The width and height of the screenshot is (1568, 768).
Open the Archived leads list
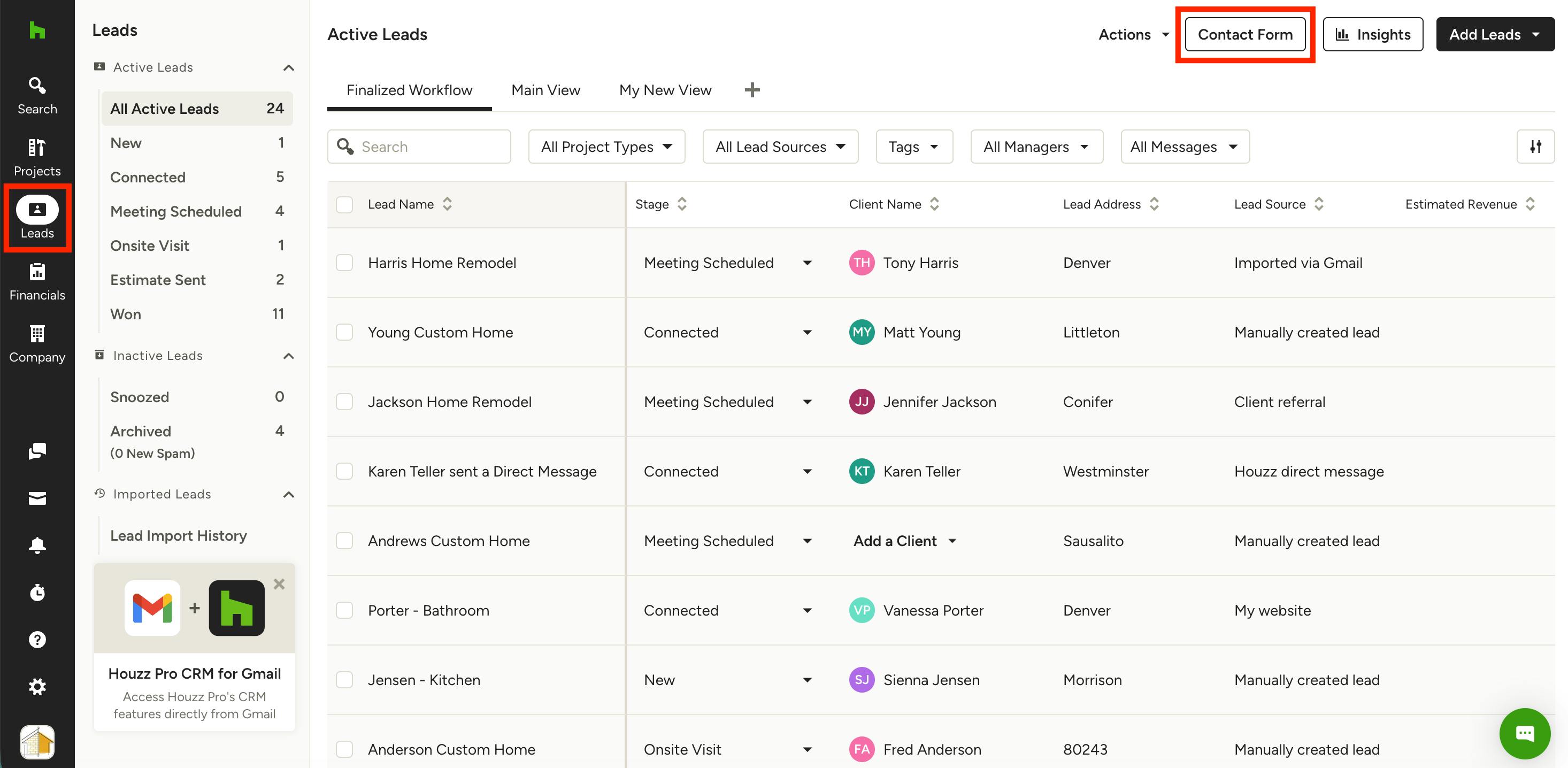197,431
